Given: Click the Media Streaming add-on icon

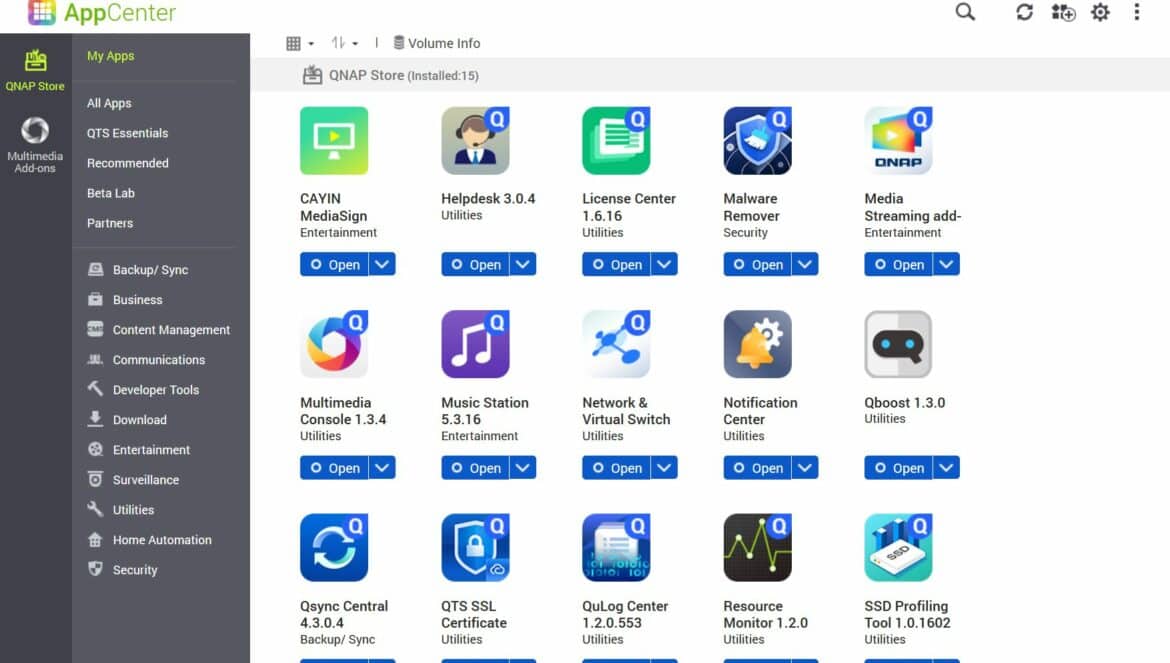Looking at the screenshot, I should click(898, 140).
